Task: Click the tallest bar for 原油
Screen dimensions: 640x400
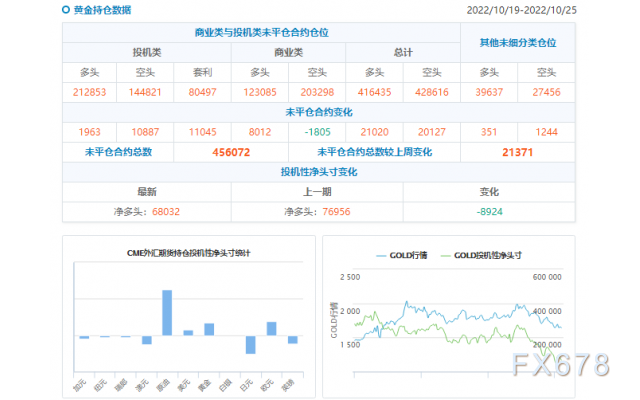Action: pos(167,313)
